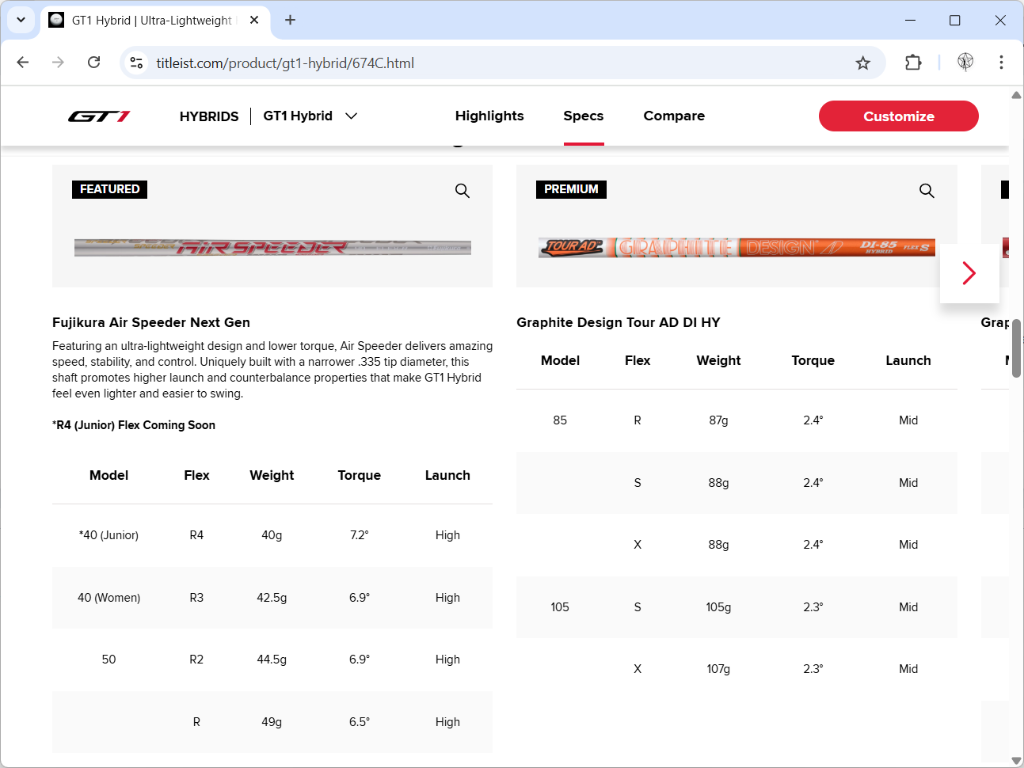This screenshot has height=768, width=1024.
Task: Open the tab search dropdown arrow
Action: (21, 20)
